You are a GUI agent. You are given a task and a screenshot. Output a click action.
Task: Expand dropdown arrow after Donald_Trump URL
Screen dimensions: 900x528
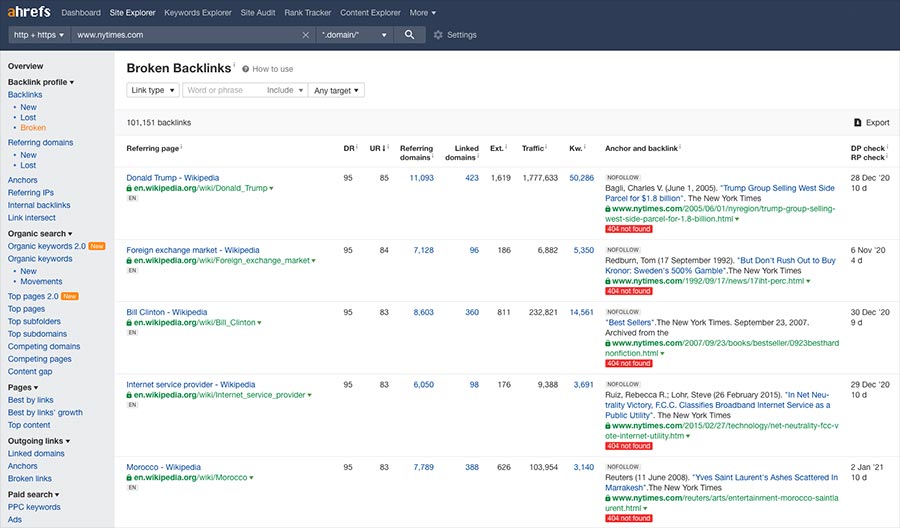(x=271, y=188)
